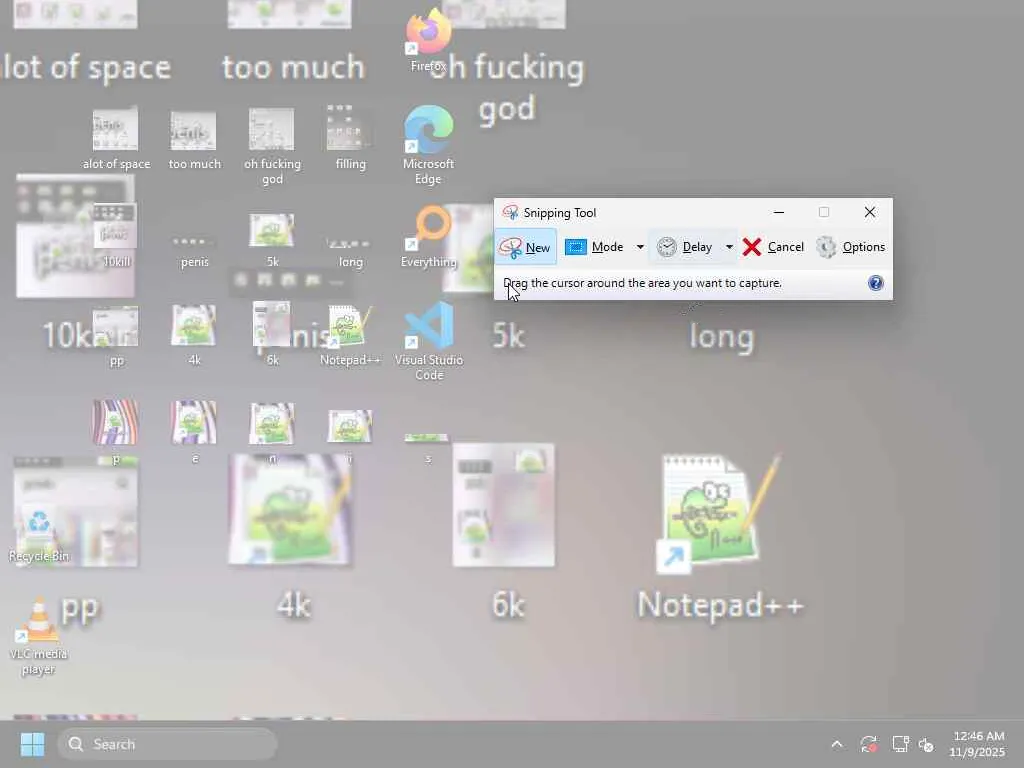Viewport: 1024px width, 768px height.
Task: Cancel the current snip
Action: pyautogui.click(x=774, y=247)
